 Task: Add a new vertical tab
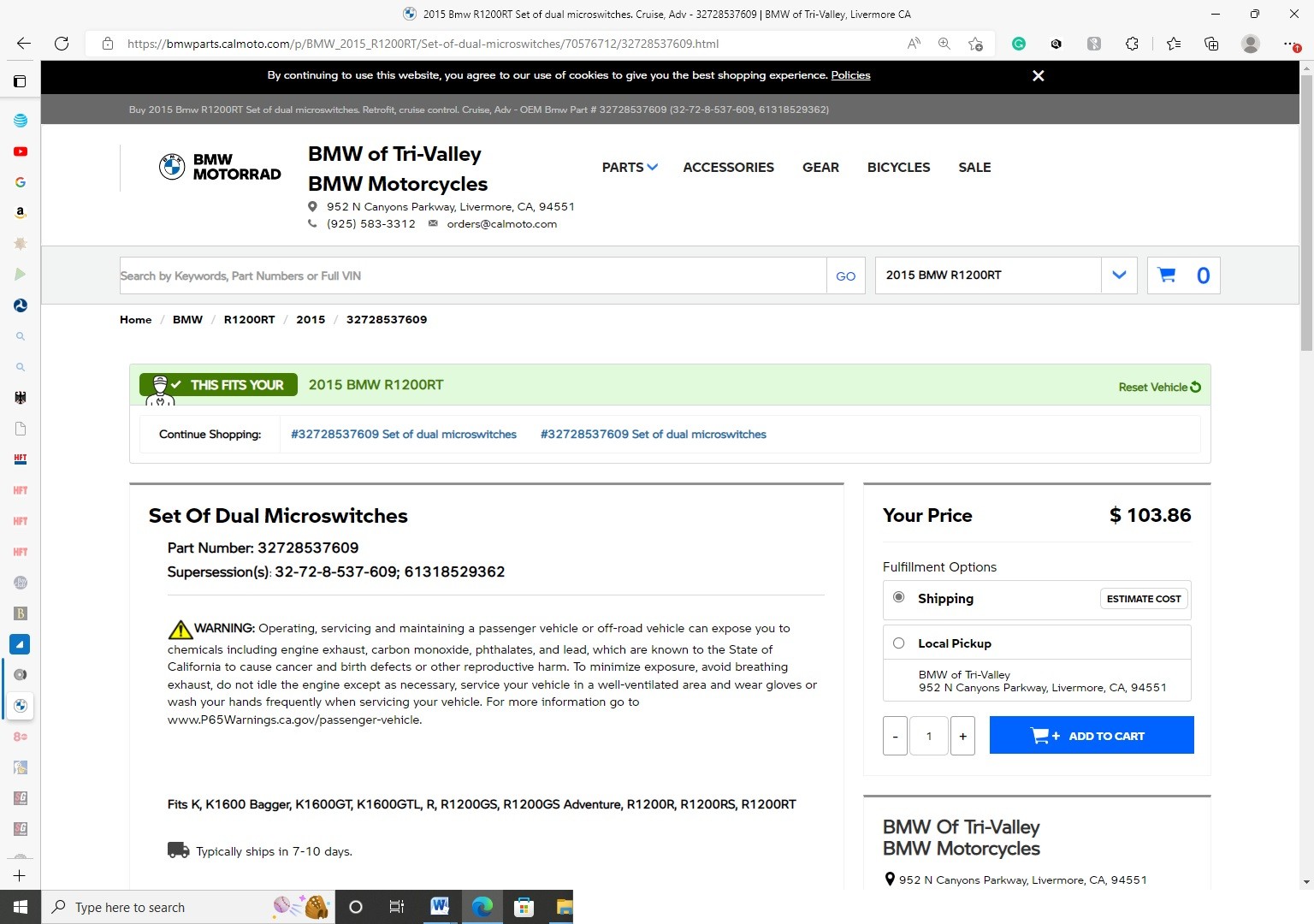pos(20,875)
